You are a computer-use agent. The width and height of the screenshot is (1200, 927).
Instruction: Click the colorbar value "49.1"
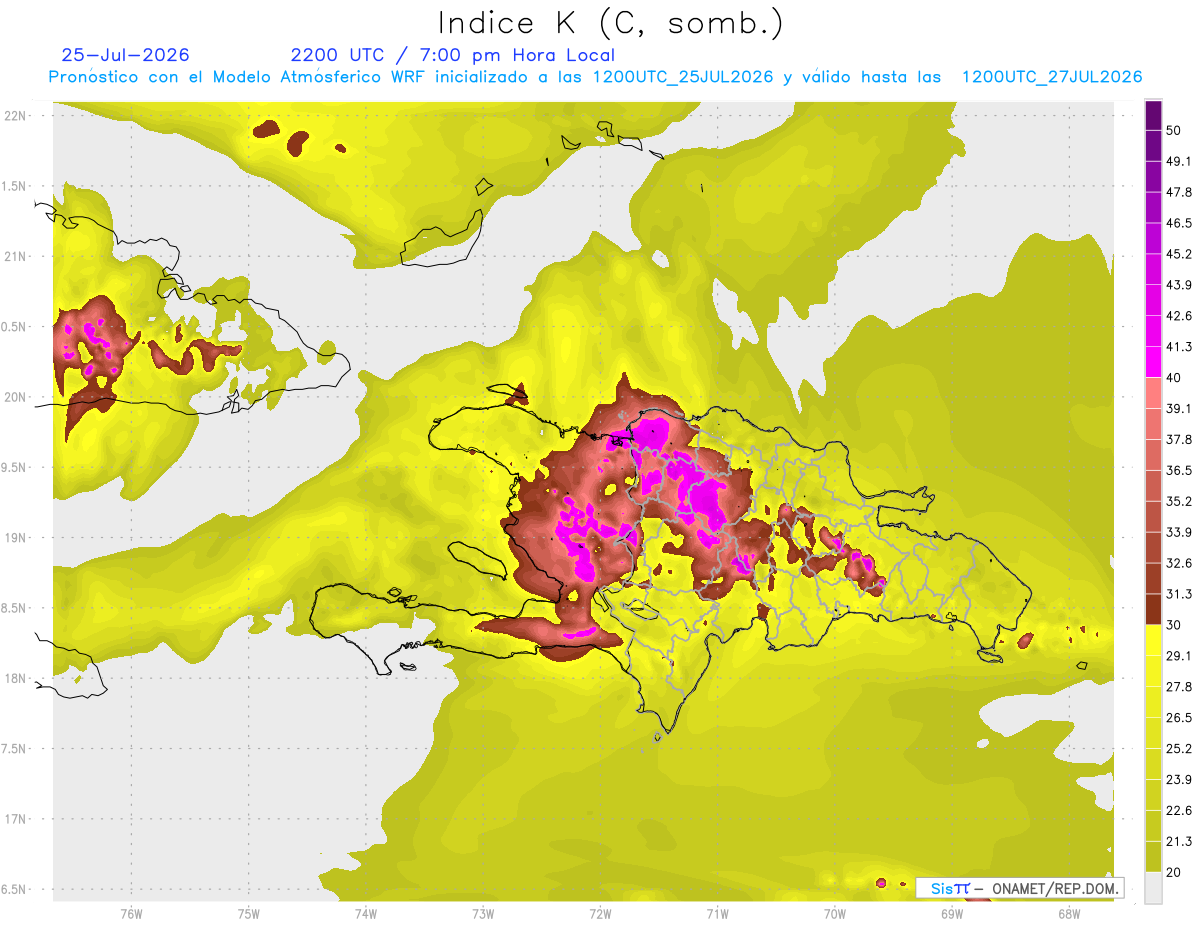[x=1178, y=161]
